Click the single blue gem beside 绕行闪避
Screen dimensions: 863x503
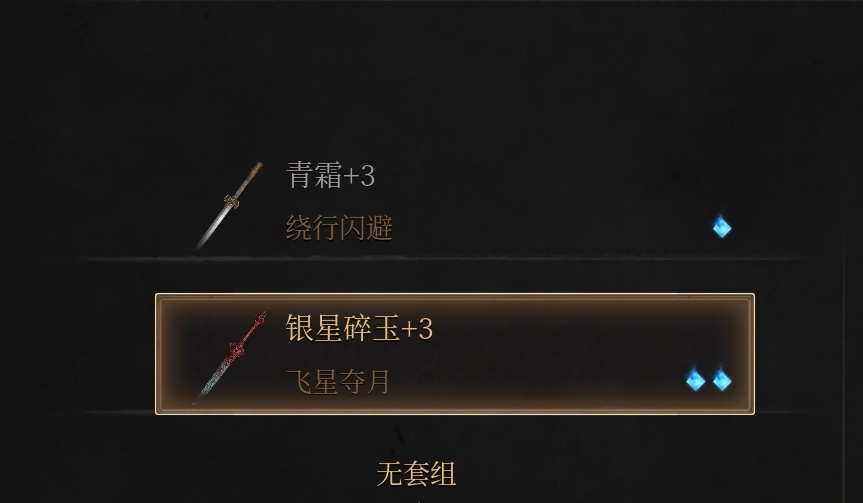coord(722,227)
